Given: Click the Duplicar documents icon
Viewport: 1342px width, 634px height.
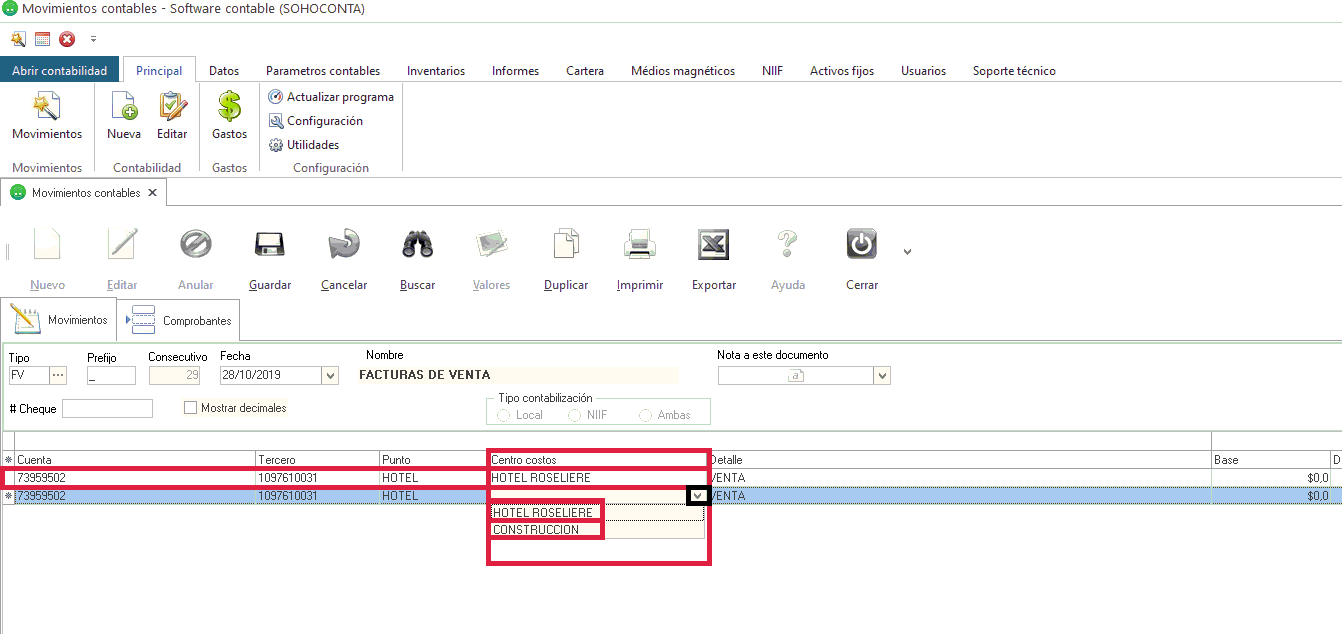Looking at the screenshot, I should 566,246.
